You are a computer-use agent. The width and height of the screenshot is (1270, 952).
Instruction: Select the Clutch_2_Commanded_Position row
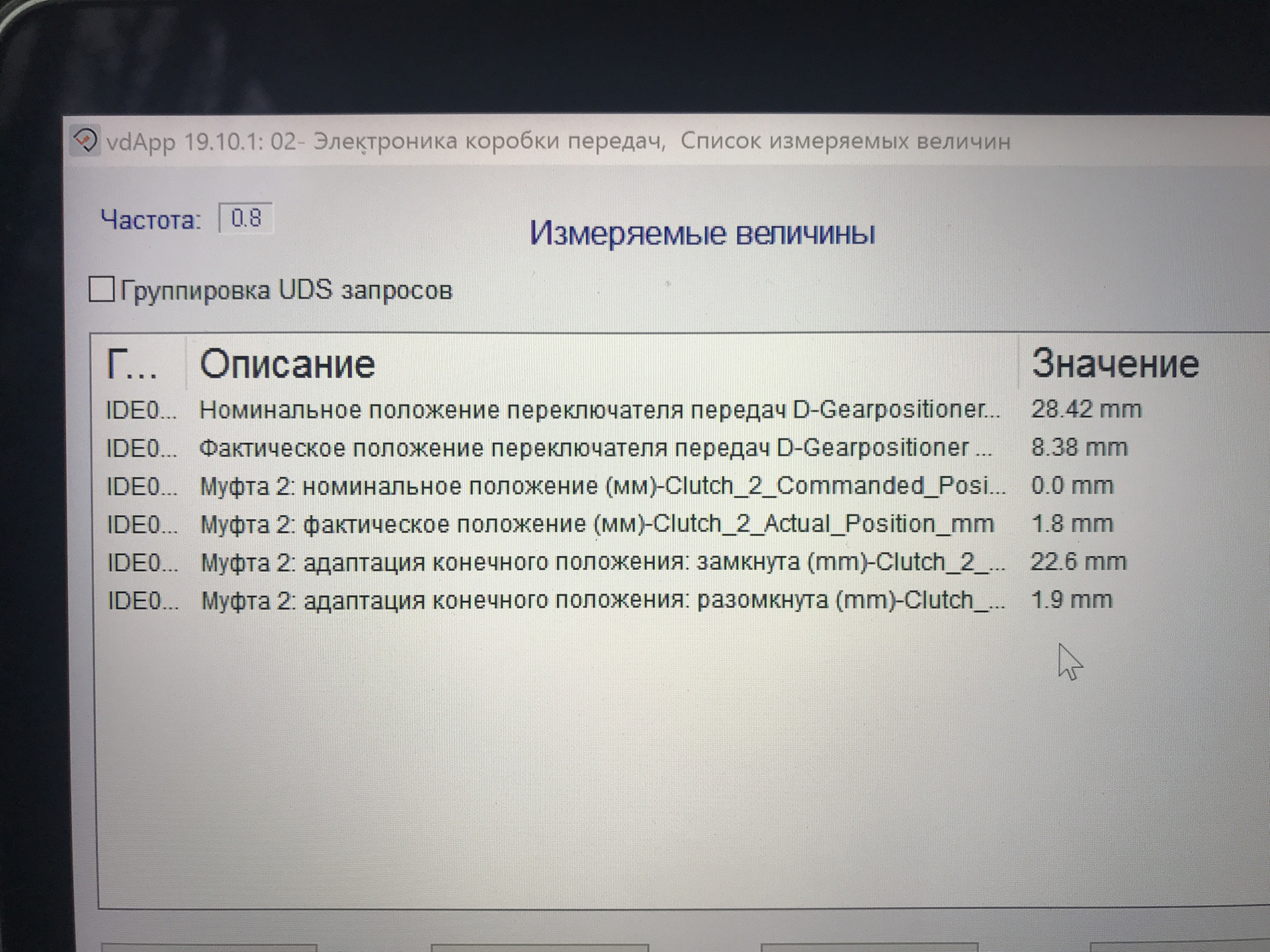pos(602,487)
